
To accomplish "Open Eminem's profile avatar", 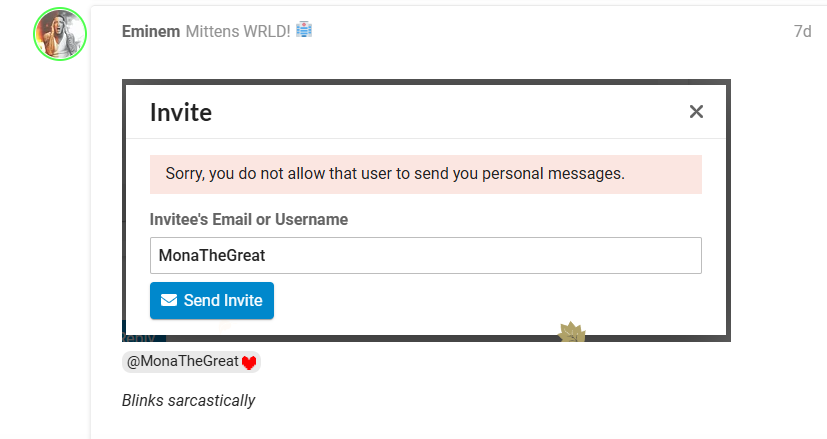I will [60, 33].
